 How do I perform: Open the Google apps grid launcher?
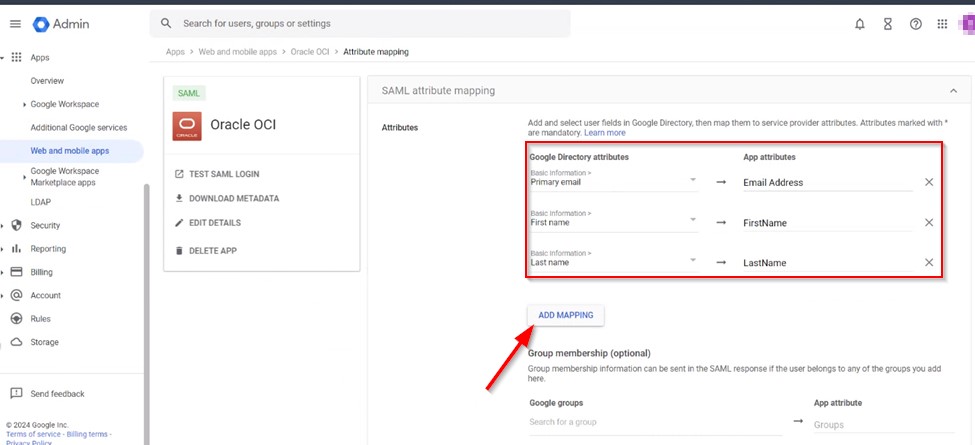[942, 24]
